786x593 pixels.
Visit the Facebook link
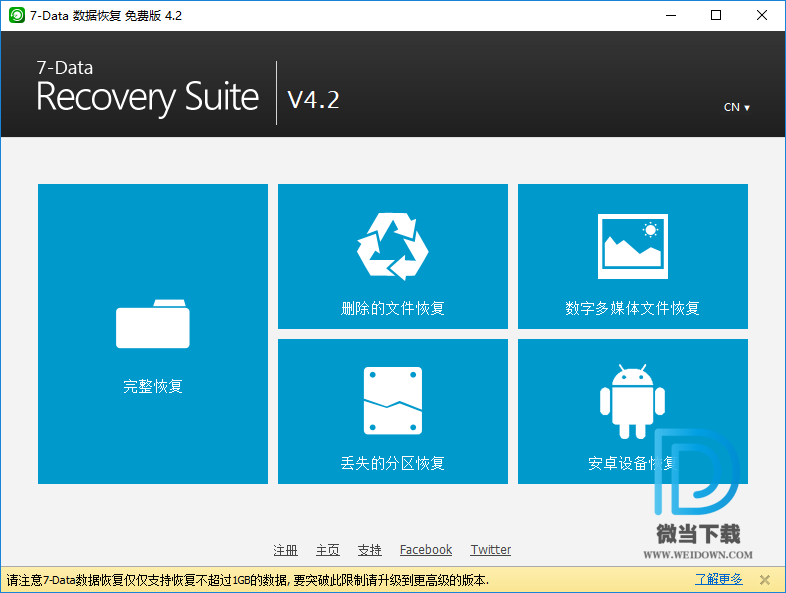[x=426, y=550]
